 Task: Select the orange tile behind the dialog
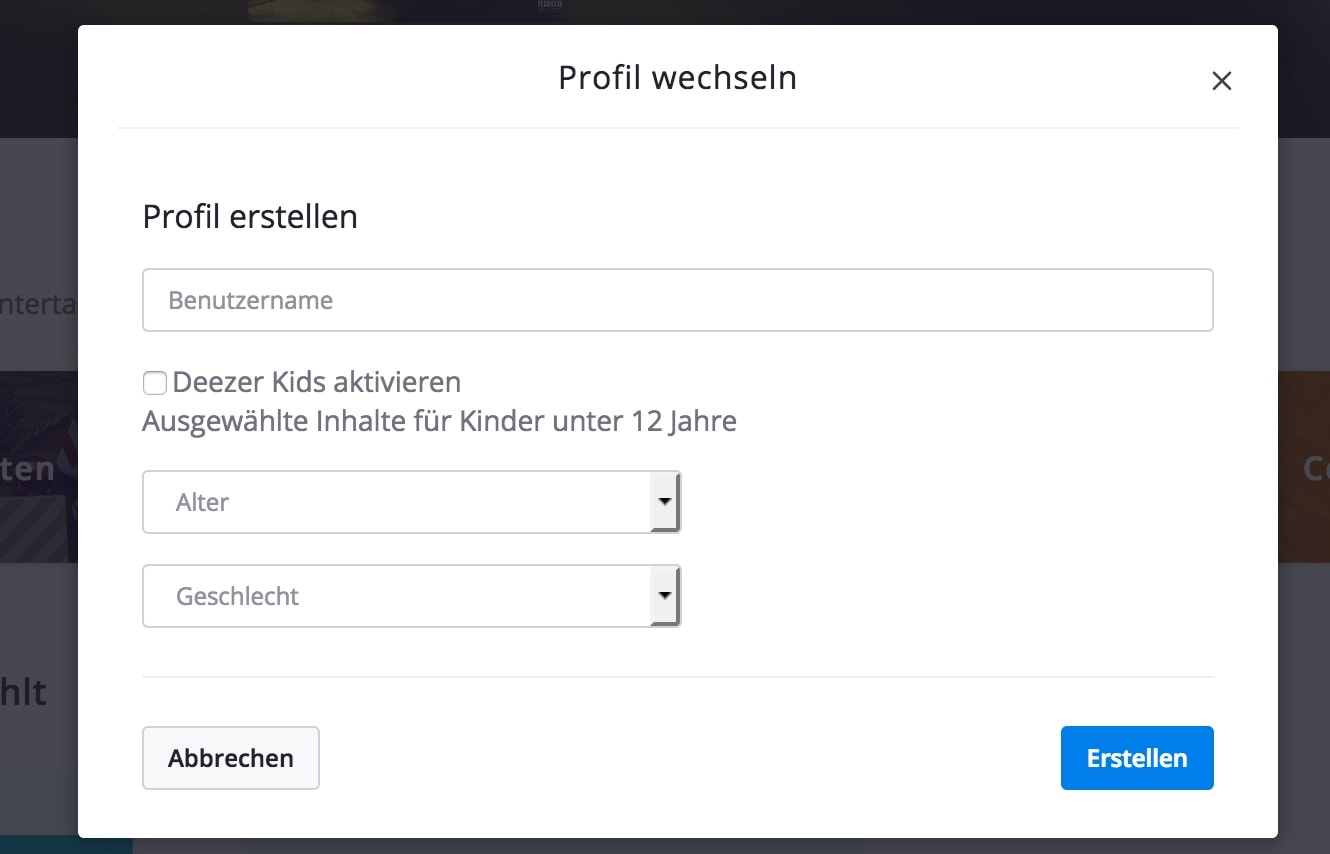click(x=1304, y=467)
